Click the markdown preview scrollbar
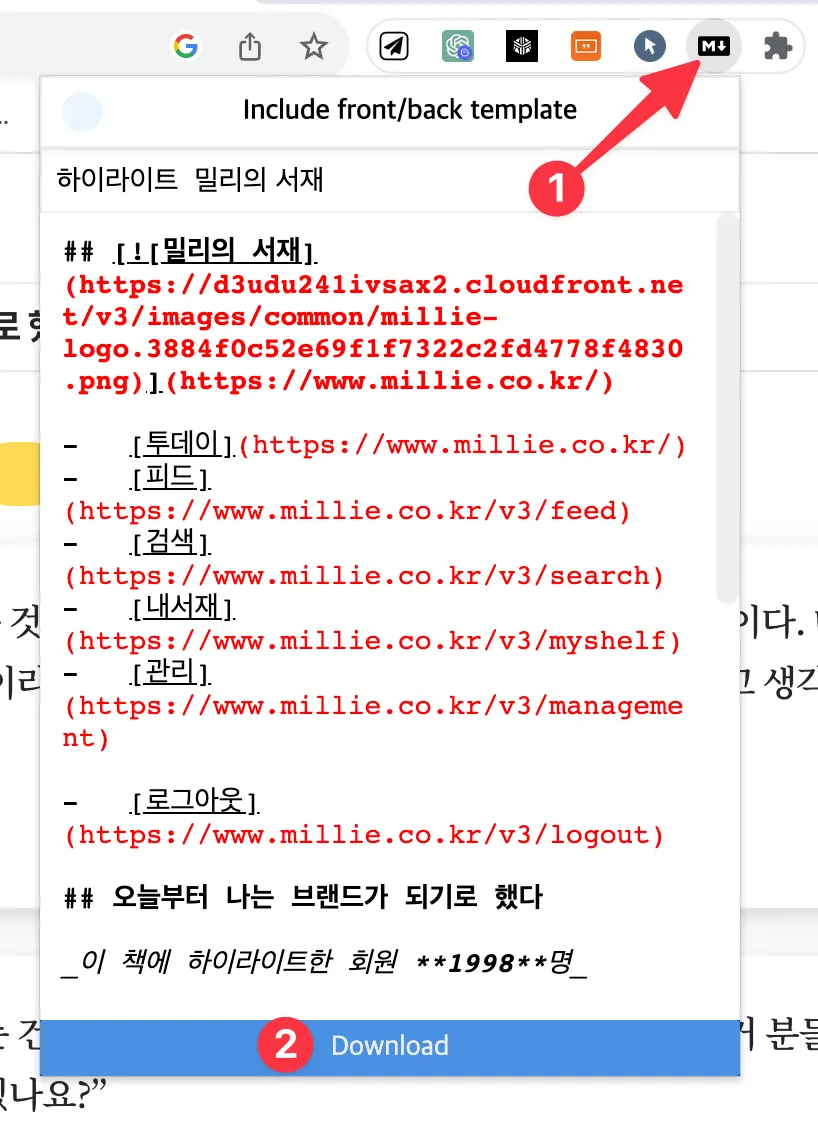This screenshot has width=818, height=1134. click(x=727, y=407)
